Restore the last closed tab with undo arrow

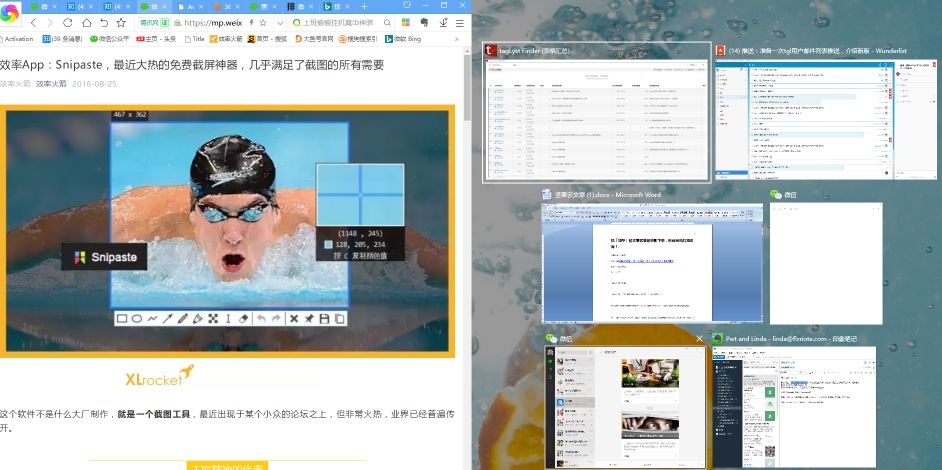tap(104, 23)
